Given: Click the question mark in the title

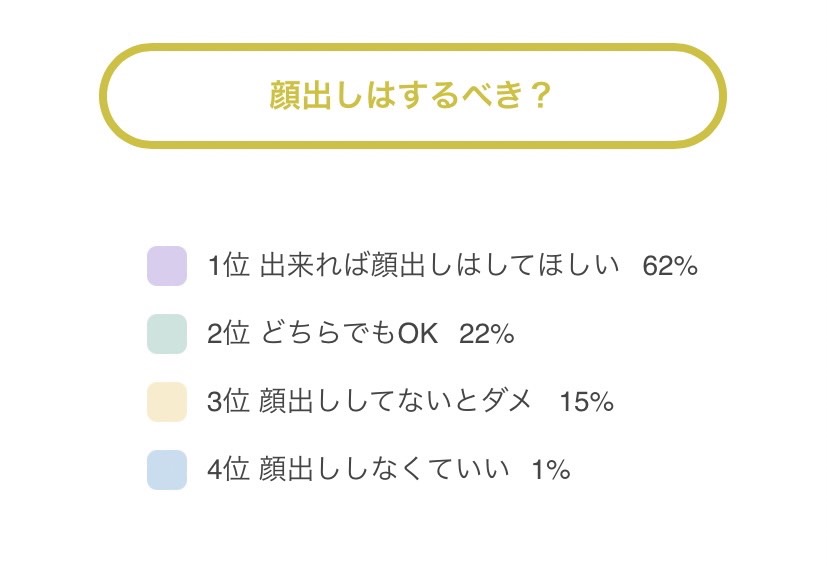Looking at the screenshot, I should [x=539, y=97].
